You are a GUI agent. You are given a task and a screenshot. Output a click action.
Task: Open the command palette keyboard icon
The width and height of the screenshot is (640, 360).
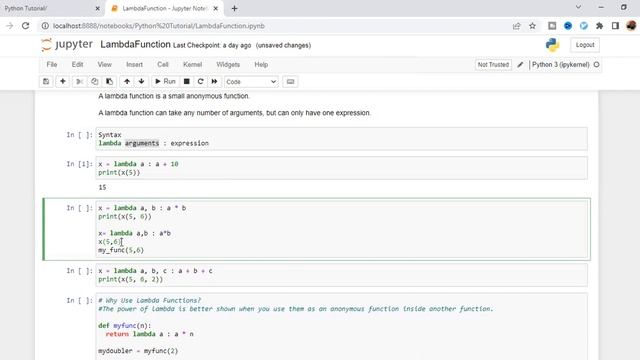290,82
